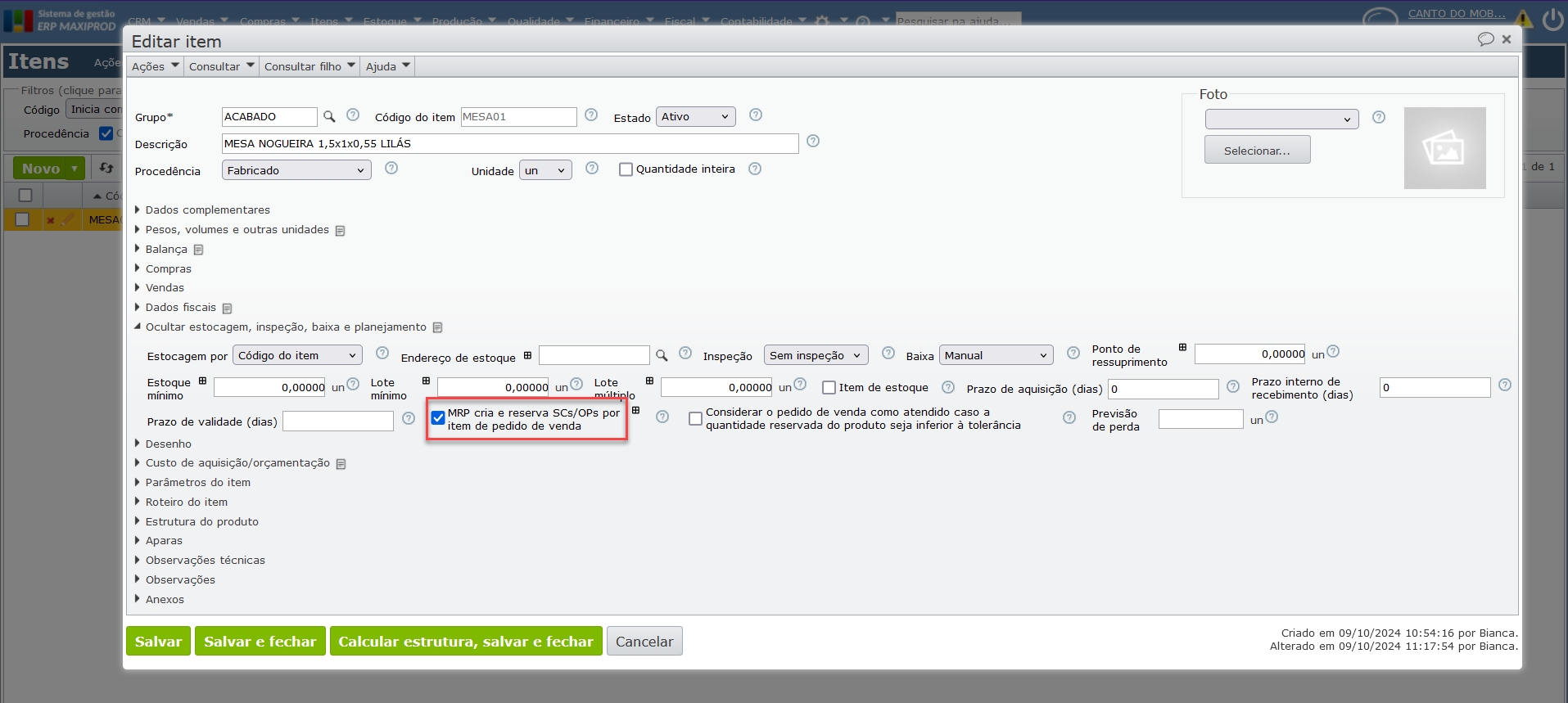Screen dimensions: 1568x703
Task: Click the grid icon beside Lote múltiplo
Action: coord(649,381)
